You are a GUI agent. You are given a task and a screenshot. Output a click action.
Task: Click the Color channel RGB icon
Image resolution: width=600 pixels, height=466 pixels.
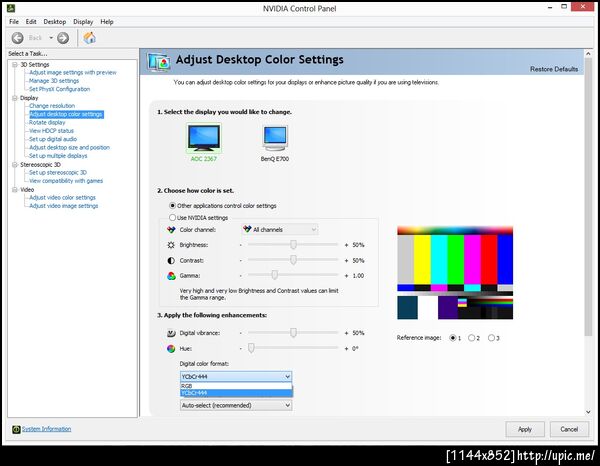171,230
